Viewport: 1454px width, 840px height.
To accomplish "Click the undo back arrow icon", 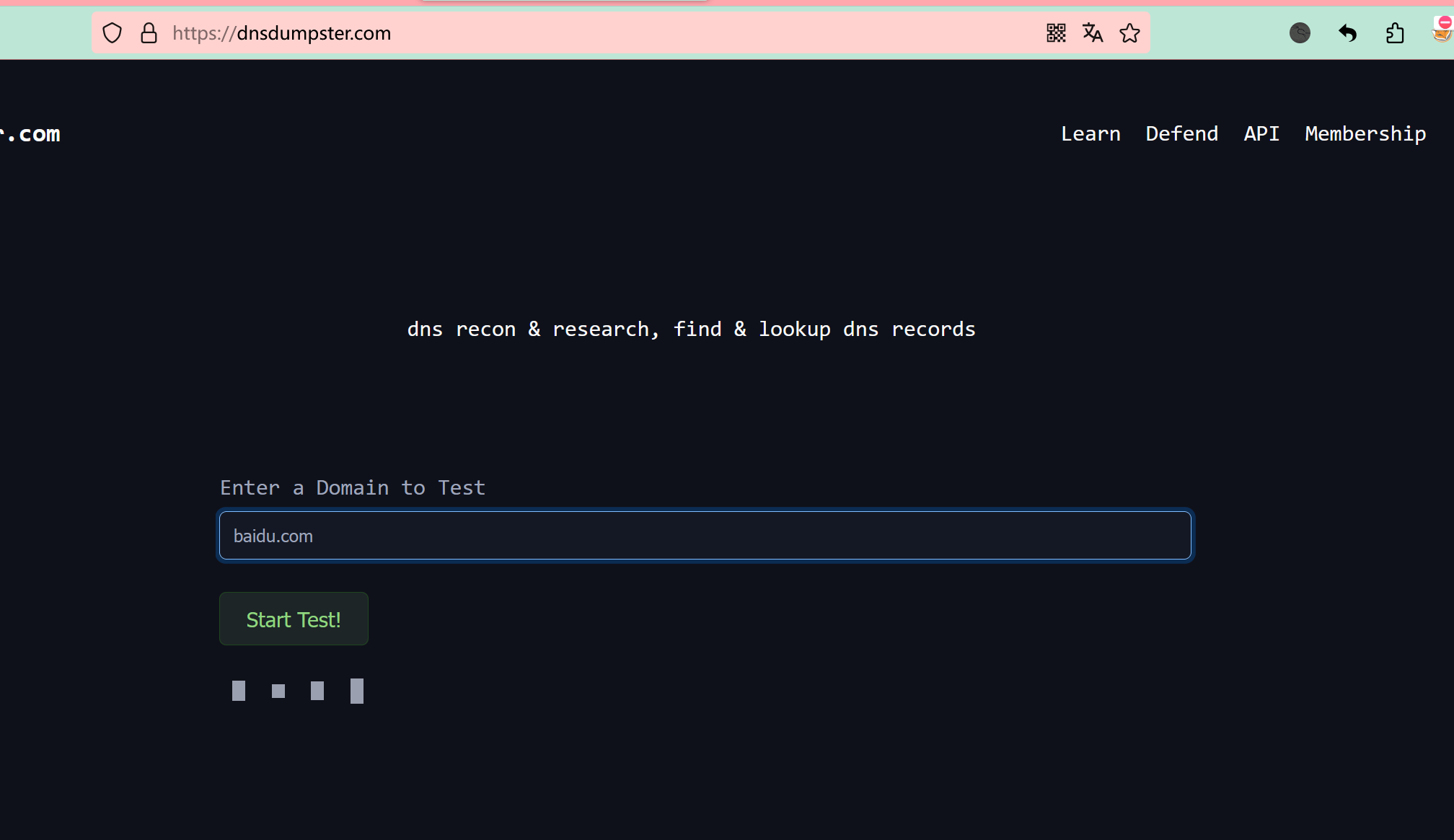I will coord(1347,33).
